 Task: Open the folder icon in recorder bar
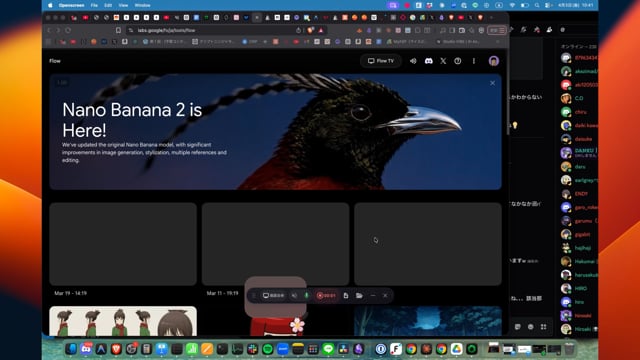pyautogui.click(x=359, y=296)
